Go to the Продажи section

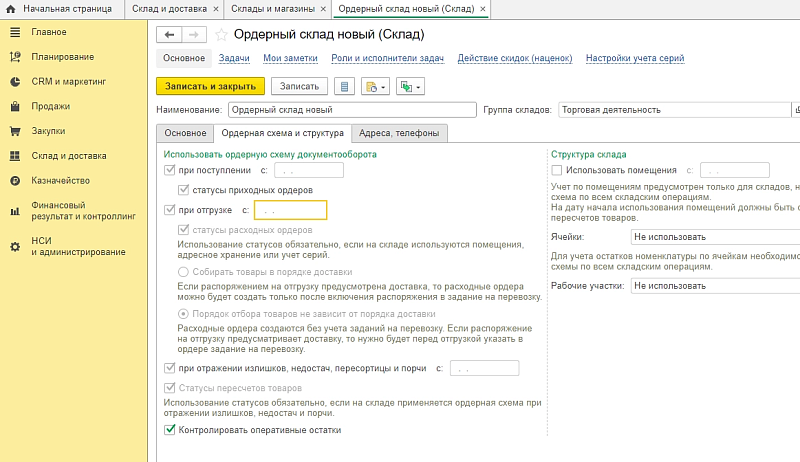coord(50,106)
